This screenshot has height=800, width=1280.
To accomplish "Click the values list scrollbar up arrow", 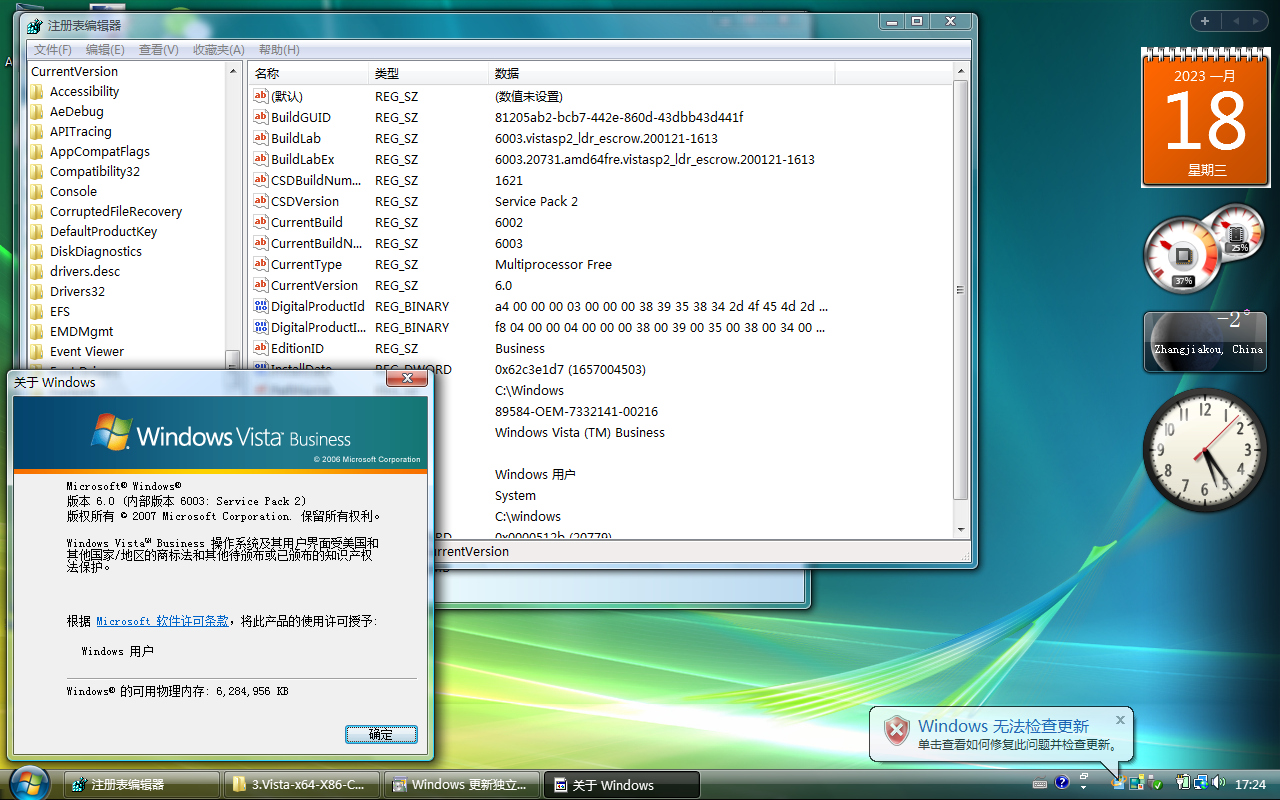I will (961, 71).
